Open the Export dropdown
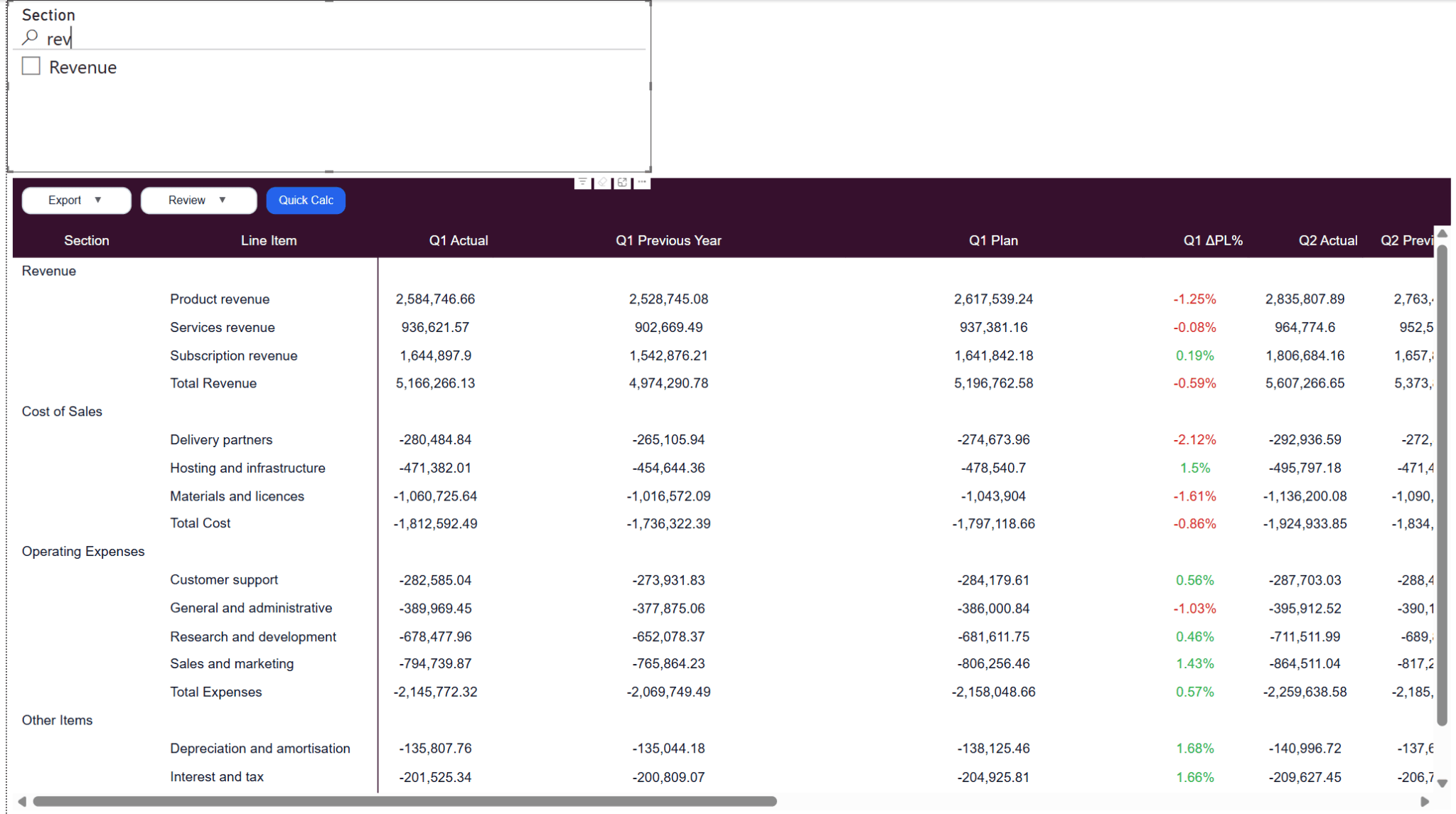The width and height of the screenshot is (1456, 814). click(76, 200)
